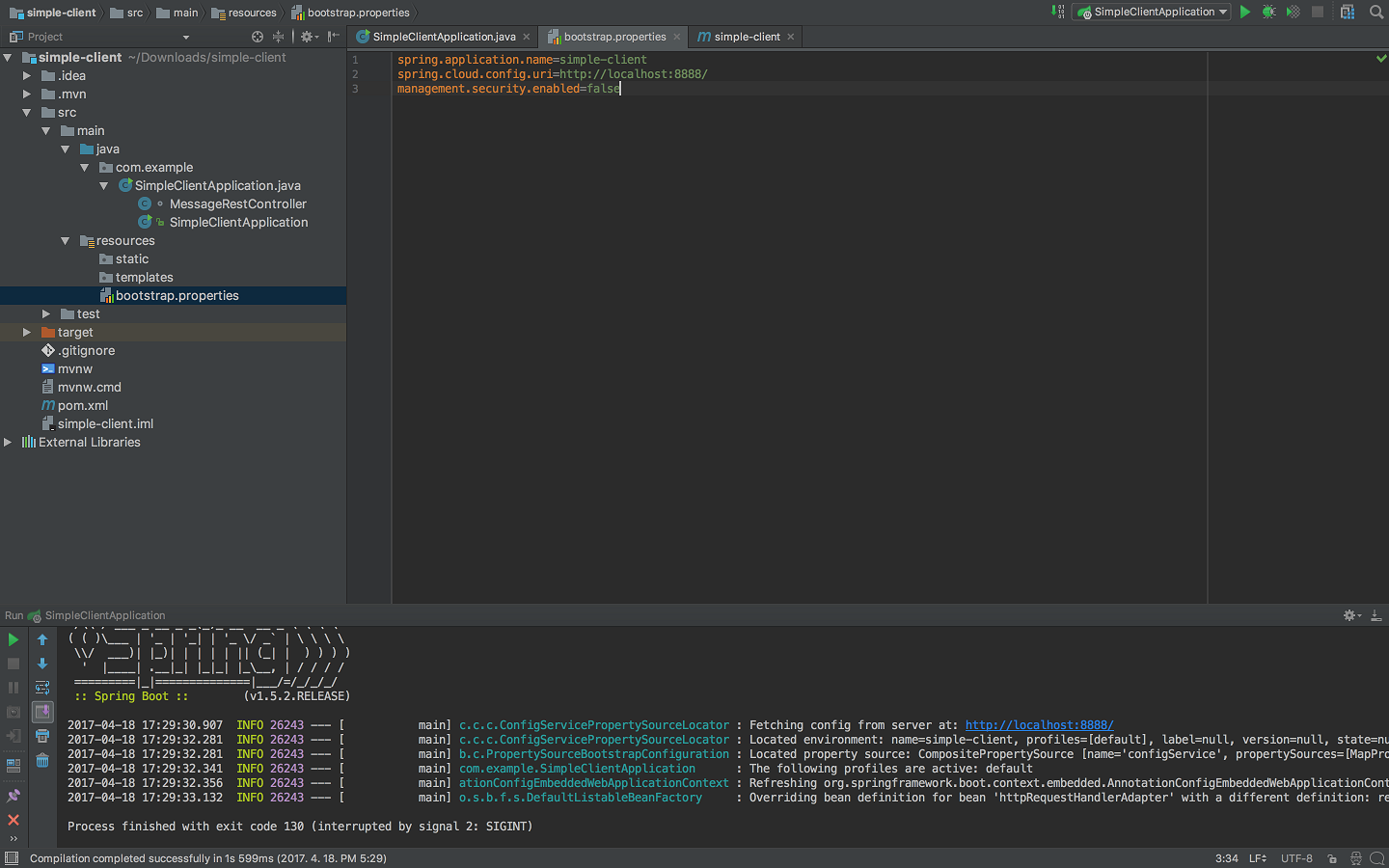Print the console output with printer icon
The width and height of the screenshot is (1389, 868).
pos(42,736)
